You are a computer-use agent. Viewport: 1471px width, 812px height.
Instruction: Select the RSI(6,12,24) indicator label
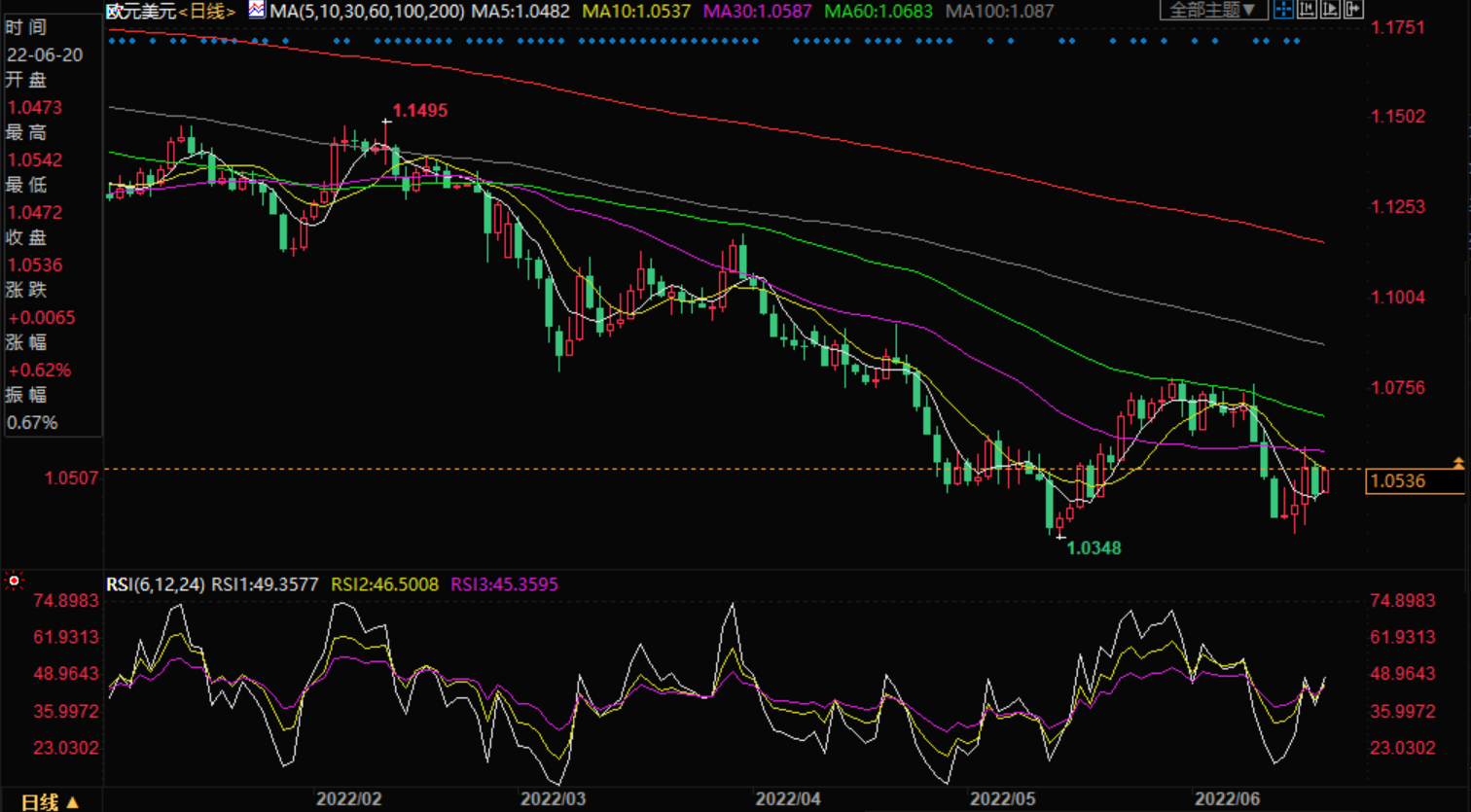156,584
